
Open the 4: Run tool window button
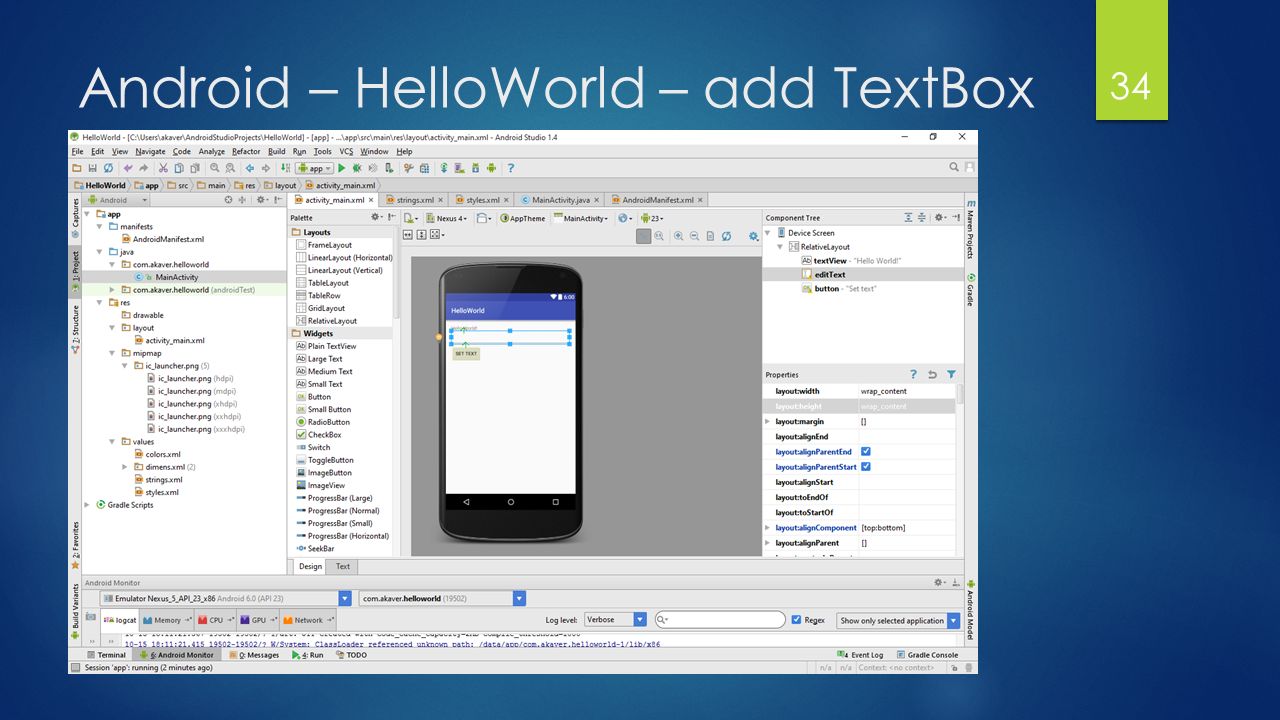pos(308,655)
